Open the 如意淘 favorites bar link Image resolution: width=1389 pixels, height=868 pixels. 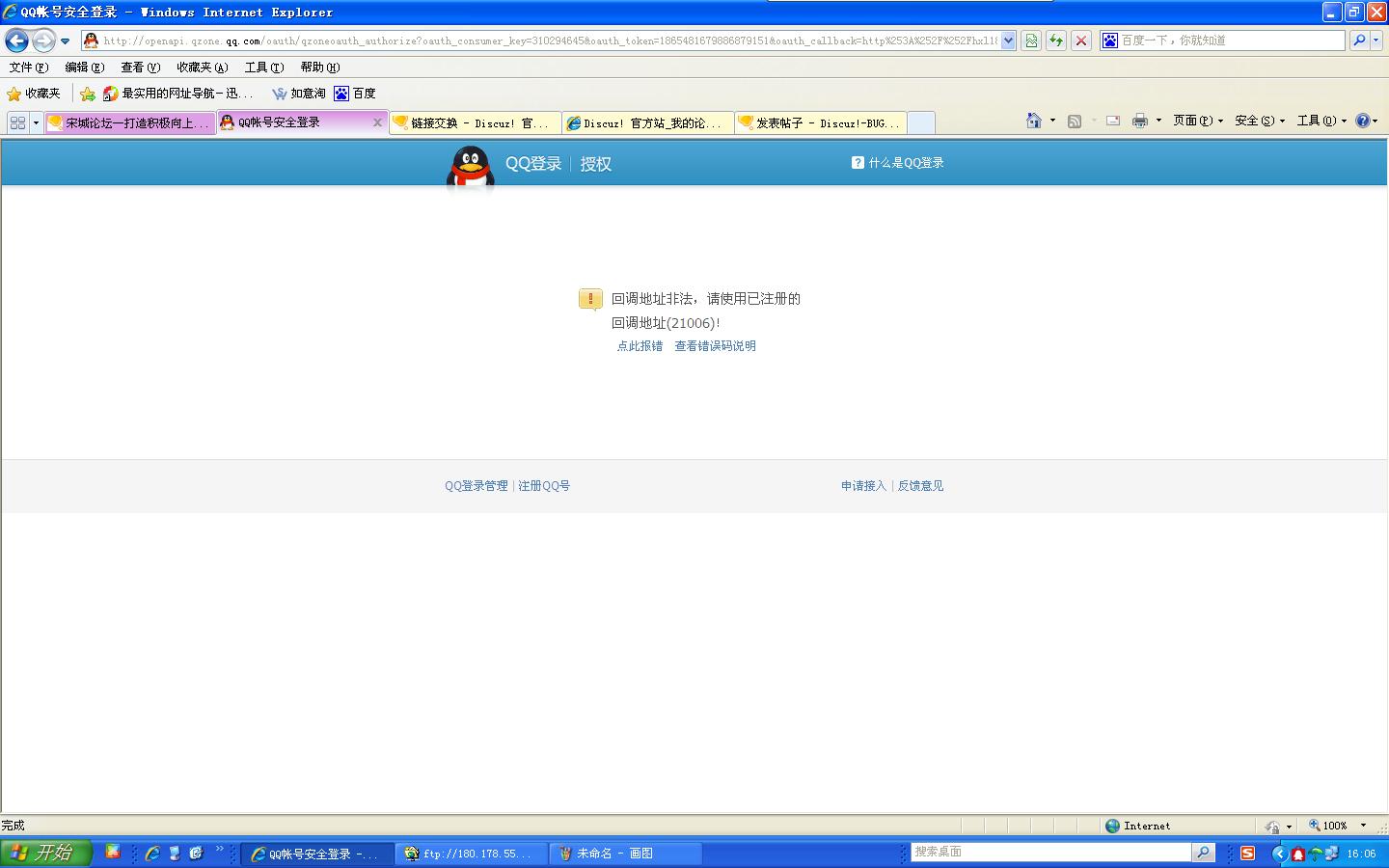point(299,94)
